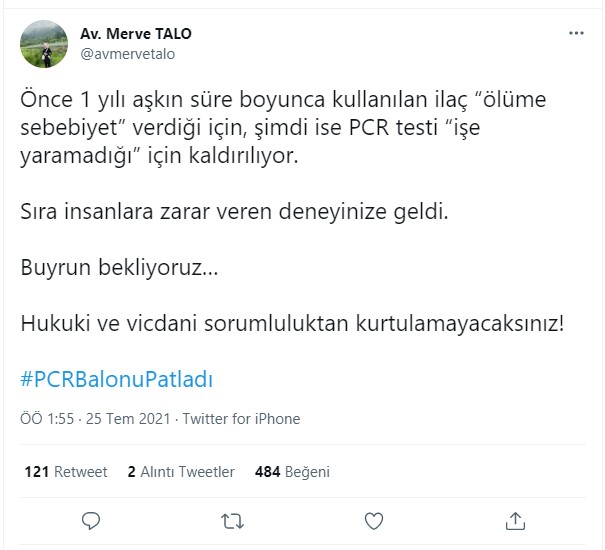Retweet using the arrows icon
This screenshot has width=605, height=550.
232,520
